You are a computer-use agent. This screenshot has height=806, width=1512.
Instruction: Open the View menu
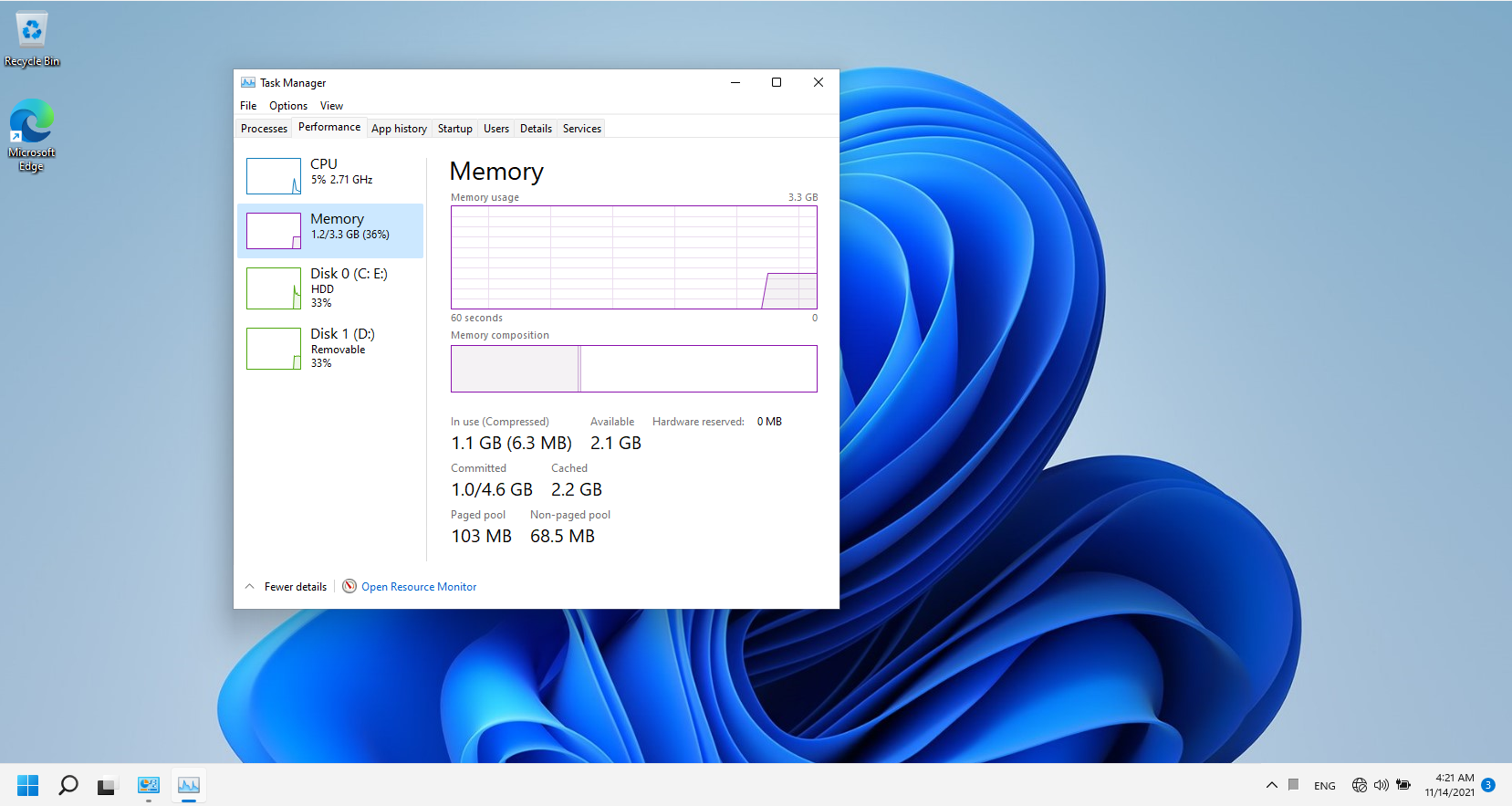point(331,106)
